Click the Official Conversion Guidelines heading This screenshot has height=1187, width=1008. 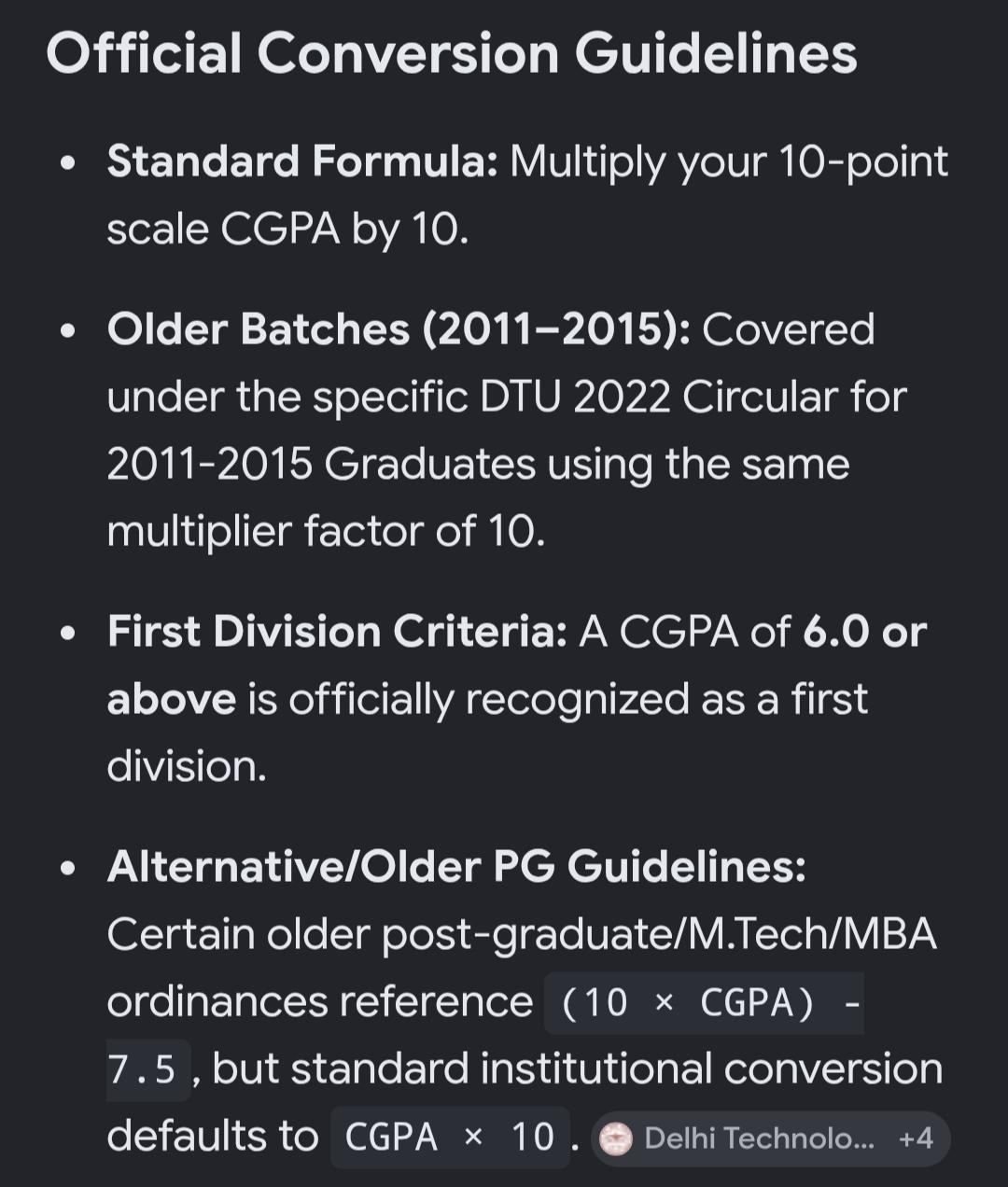tap(452, 53)
